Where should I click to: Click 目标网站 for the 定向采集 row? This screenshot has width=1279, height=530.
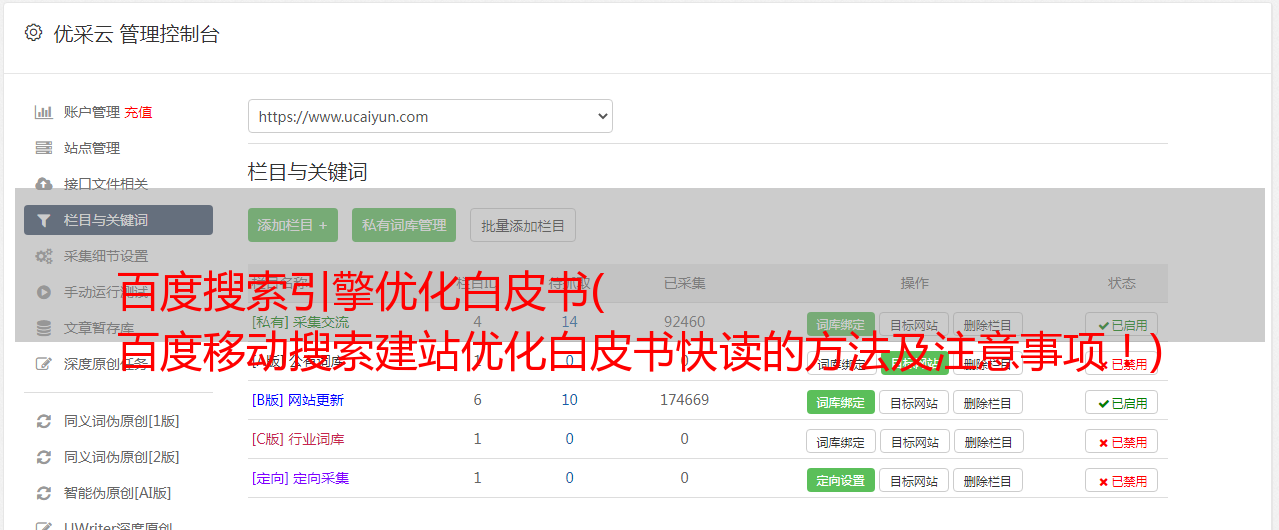914,480
